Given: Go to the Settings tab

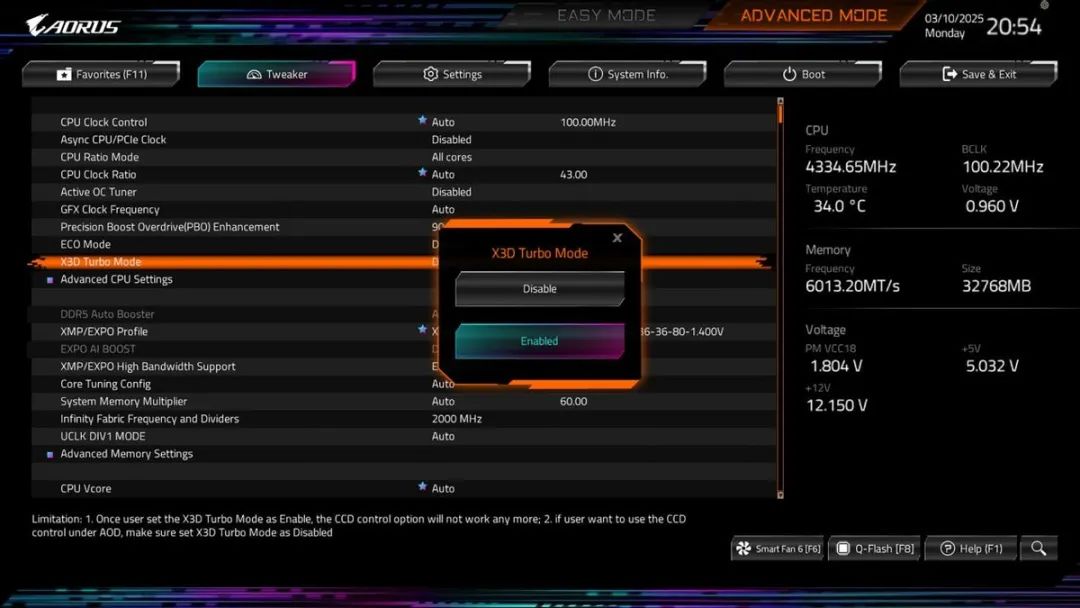Looking at the screenshot, I should (x=452, y=74).
